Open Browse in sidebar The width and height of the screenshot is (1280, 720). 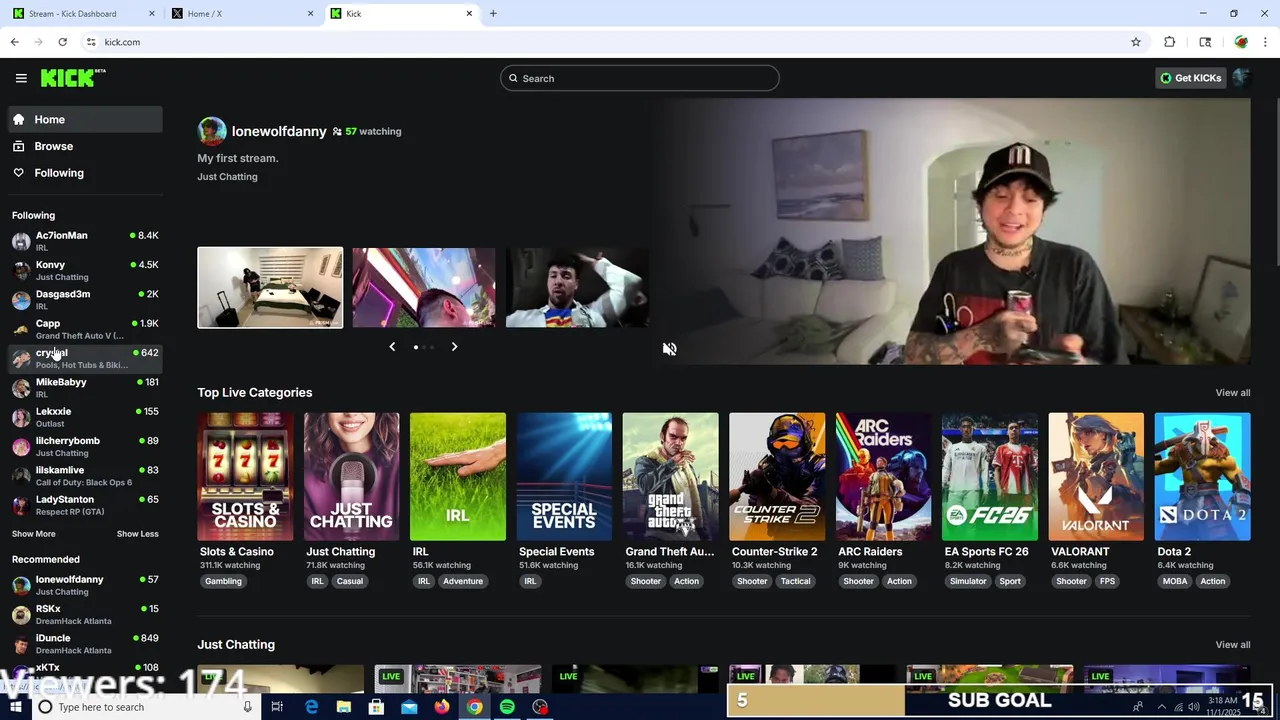[x=85, y=146]
